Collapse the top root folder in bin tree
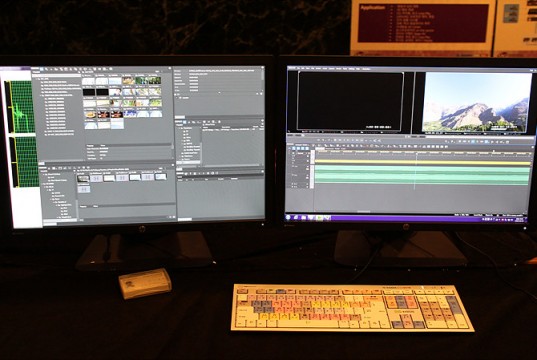Image resolution: width=537 pixels, height=360 pixels. [x=39, y=79]
